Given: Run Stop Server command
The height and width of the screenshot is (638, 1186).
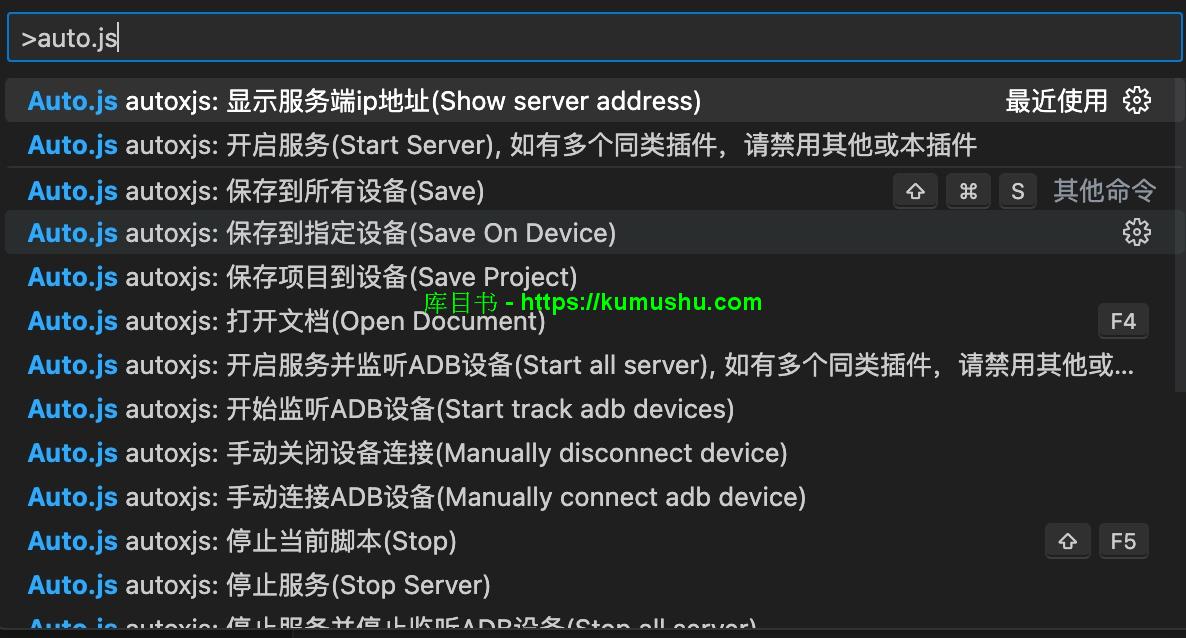Looking at the screenshot, I should pyautogui.click(x=593, y=584).
